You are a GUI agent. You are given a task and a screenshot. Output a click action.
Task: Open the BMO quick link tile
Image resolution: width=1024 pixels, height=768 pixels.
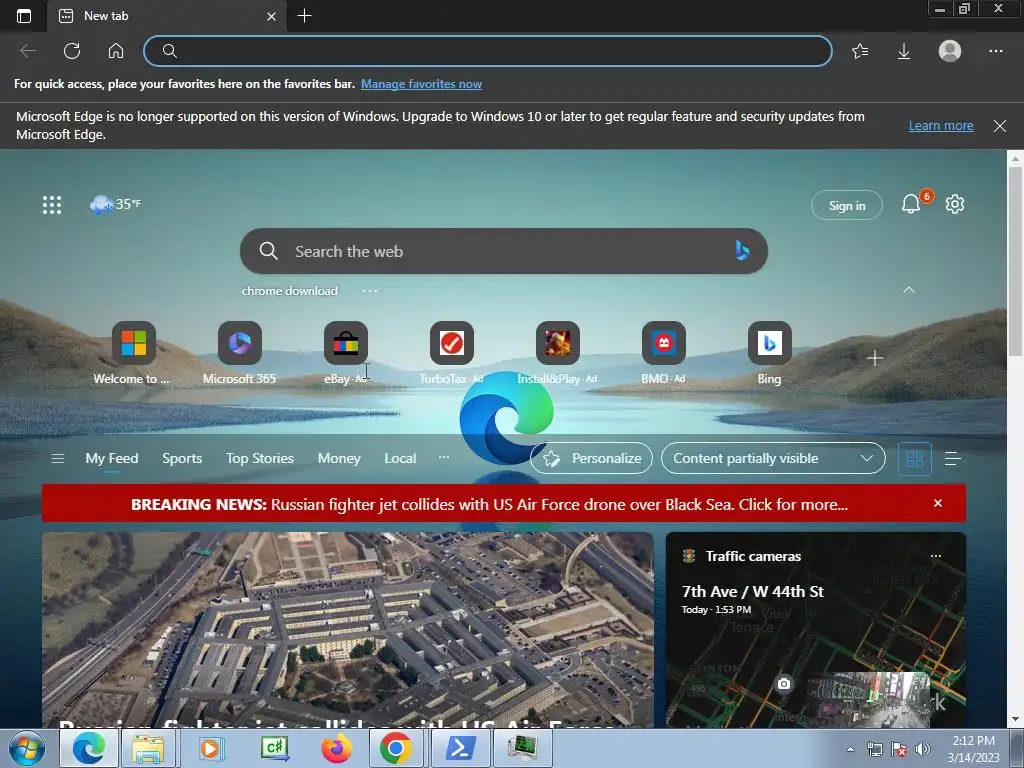(x=664, y=353)
